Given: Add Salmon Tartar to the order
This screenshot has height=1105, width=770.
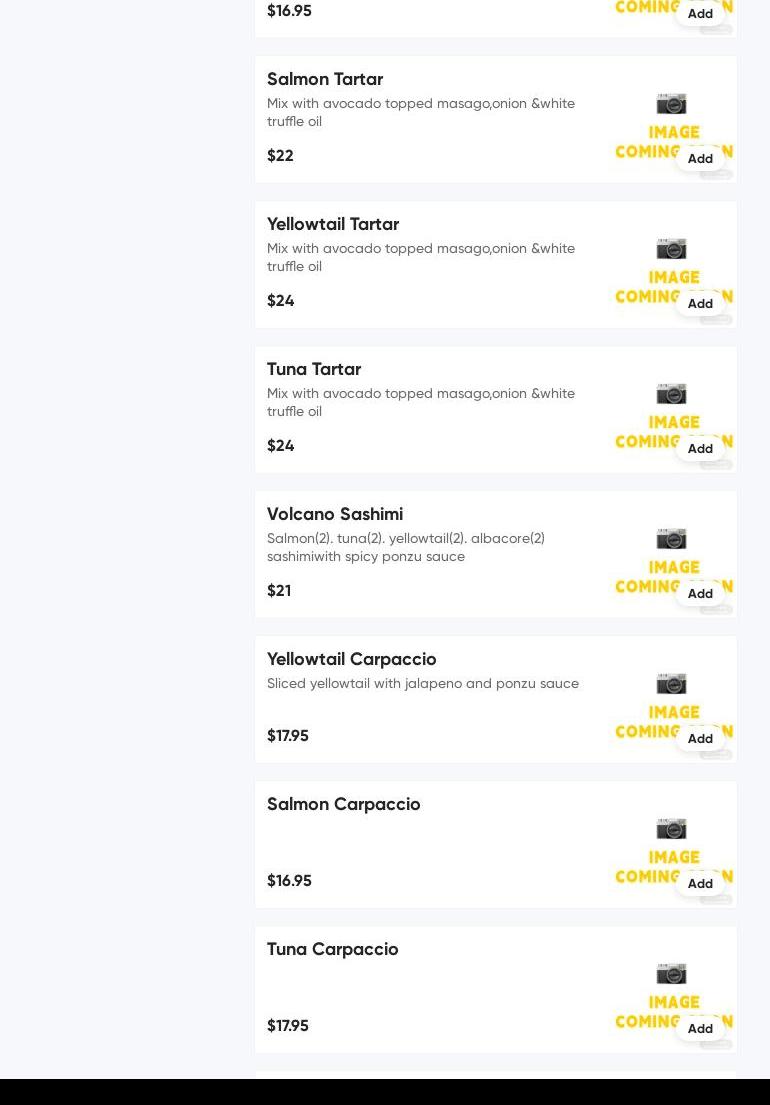Looking at the screenshot, I should click(x=700, y=159).
